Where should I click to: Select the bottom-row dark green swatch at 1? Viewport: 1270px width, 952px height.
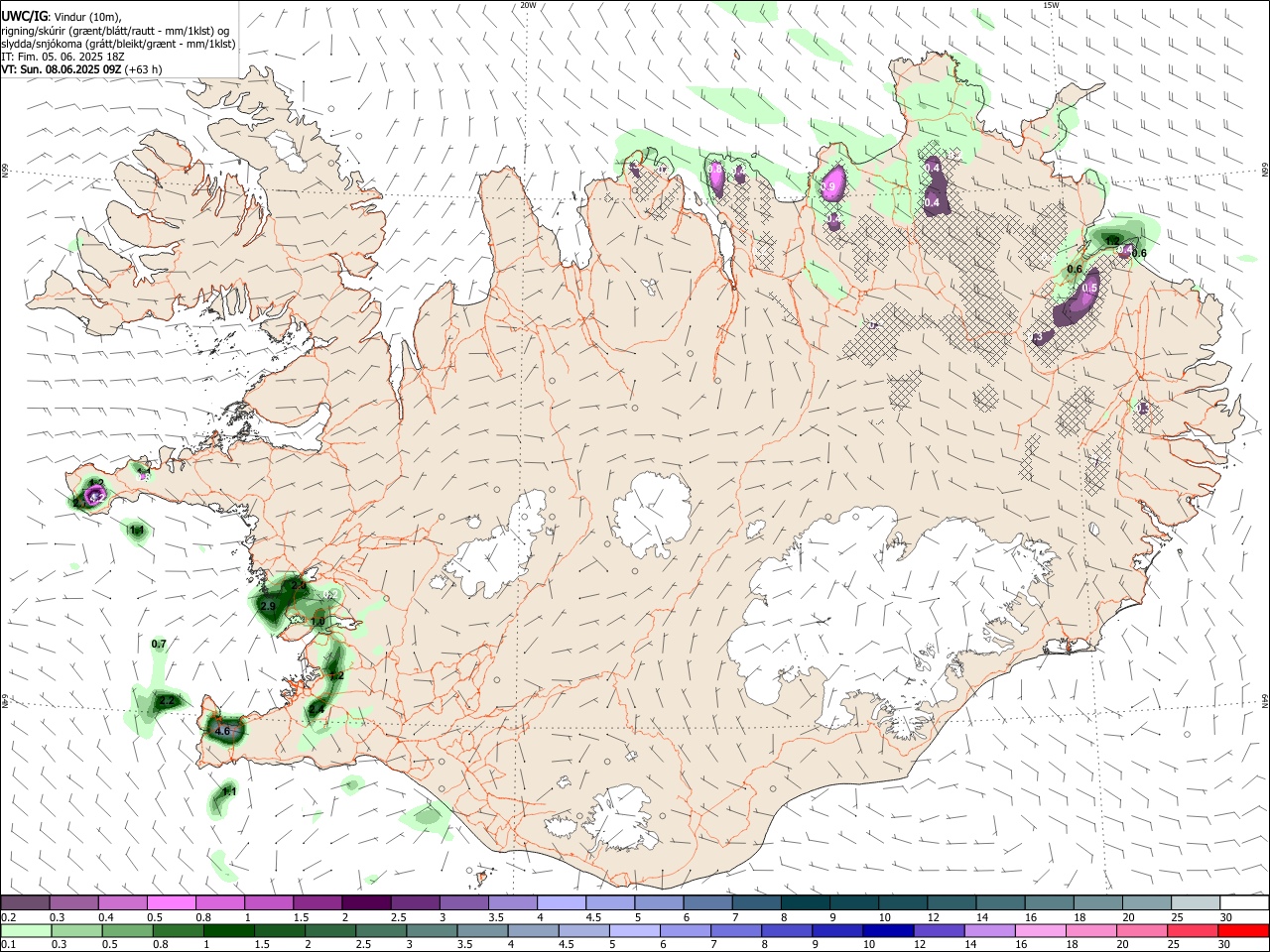click(228, 930)
